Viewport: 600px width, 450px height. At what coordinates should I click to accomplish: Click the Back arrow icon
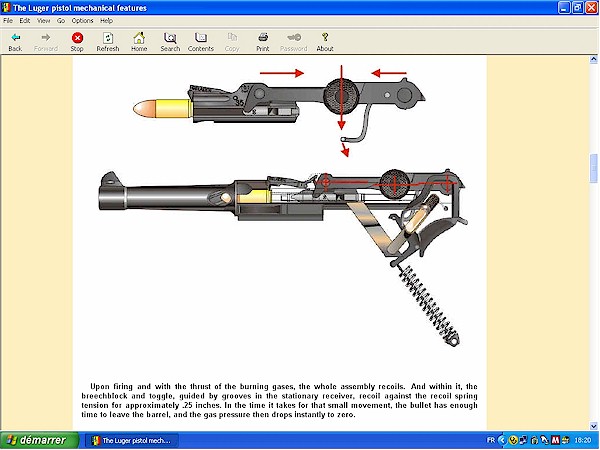pyautogui.click(x=15, y=38)
